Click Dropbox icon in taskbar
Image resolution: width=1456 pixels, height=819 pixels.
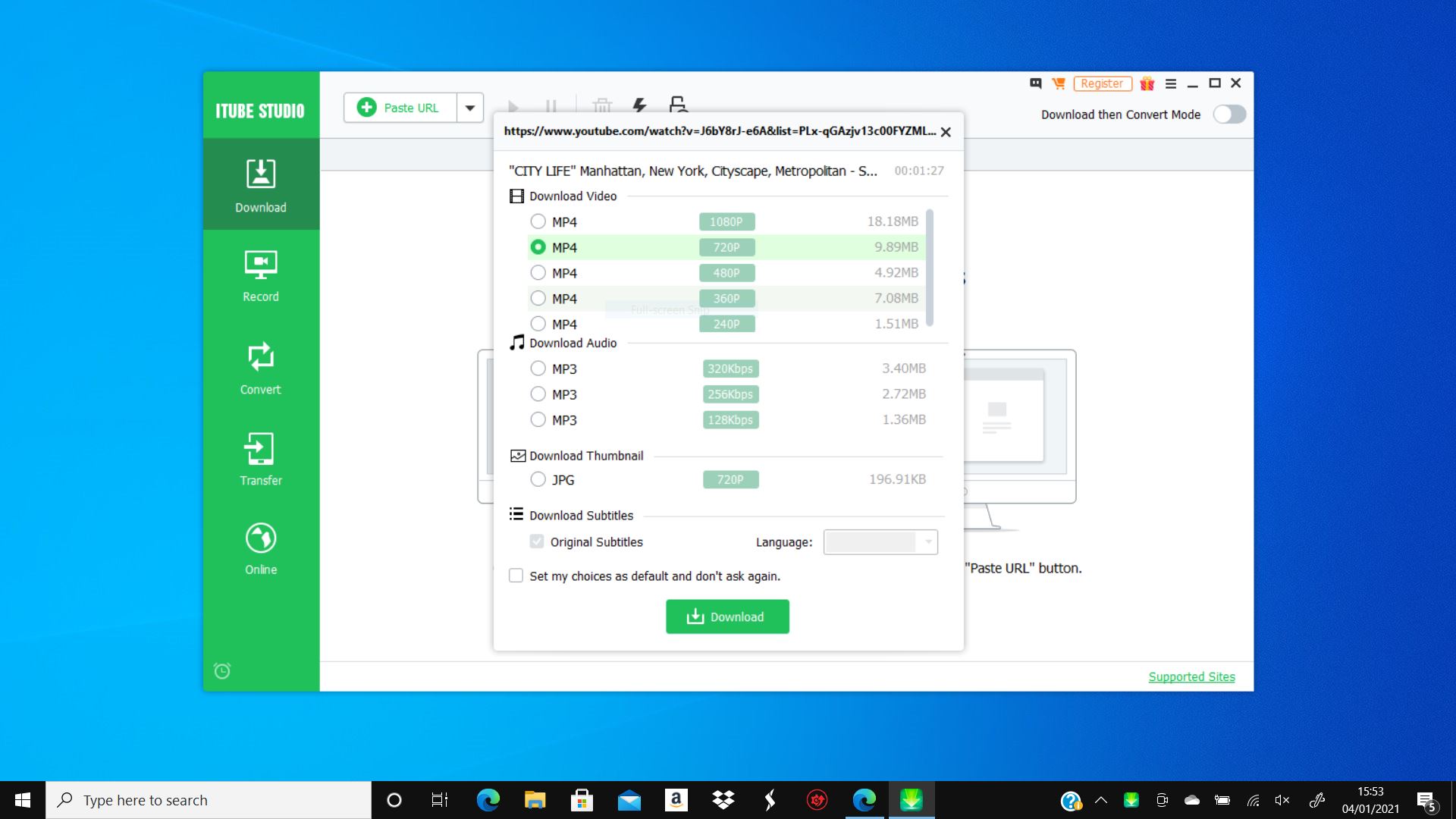725,799
